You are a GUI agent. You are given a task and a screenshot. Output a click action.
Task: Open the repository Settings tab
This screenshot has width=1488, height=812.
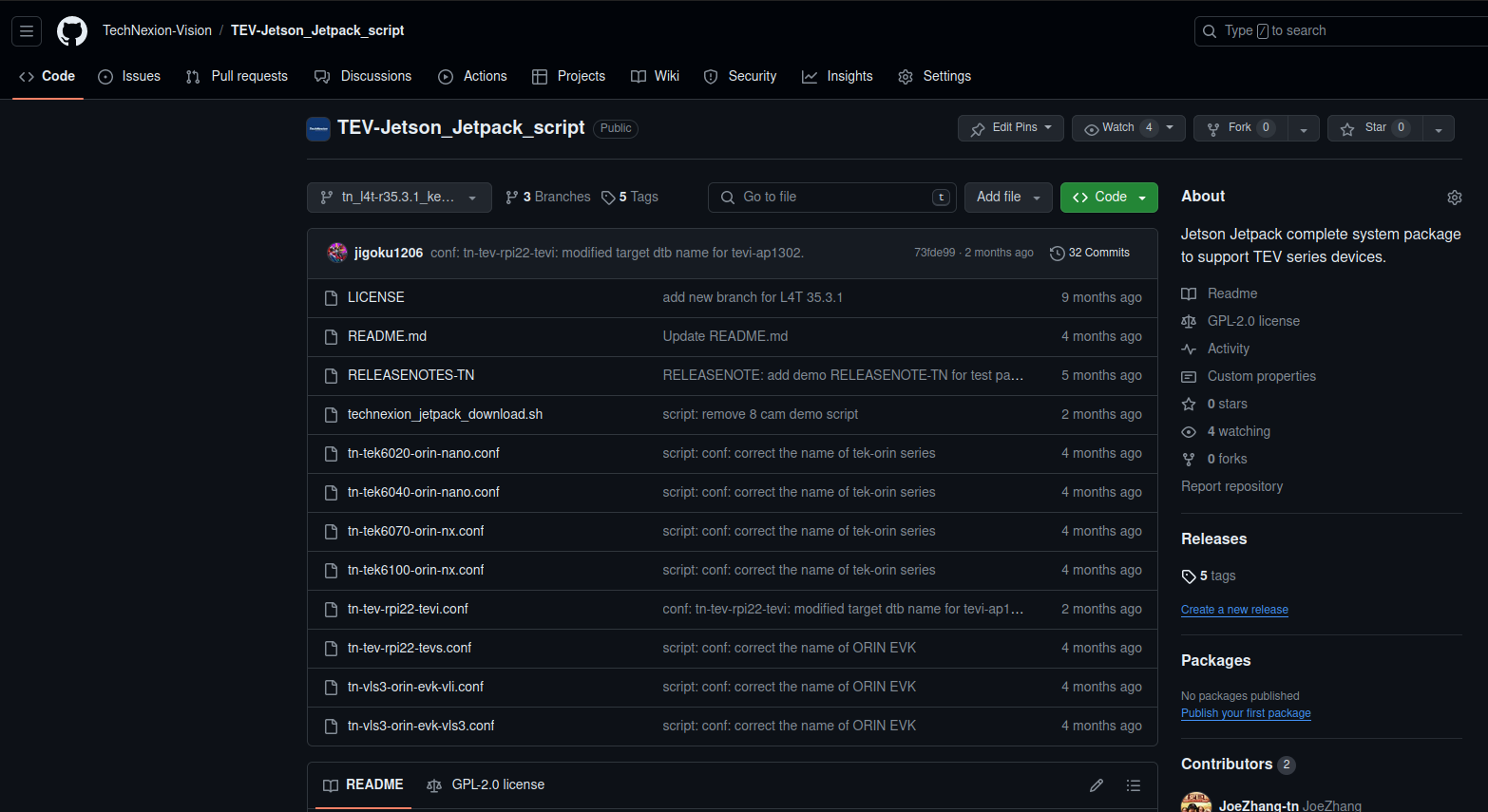point(934,77)
